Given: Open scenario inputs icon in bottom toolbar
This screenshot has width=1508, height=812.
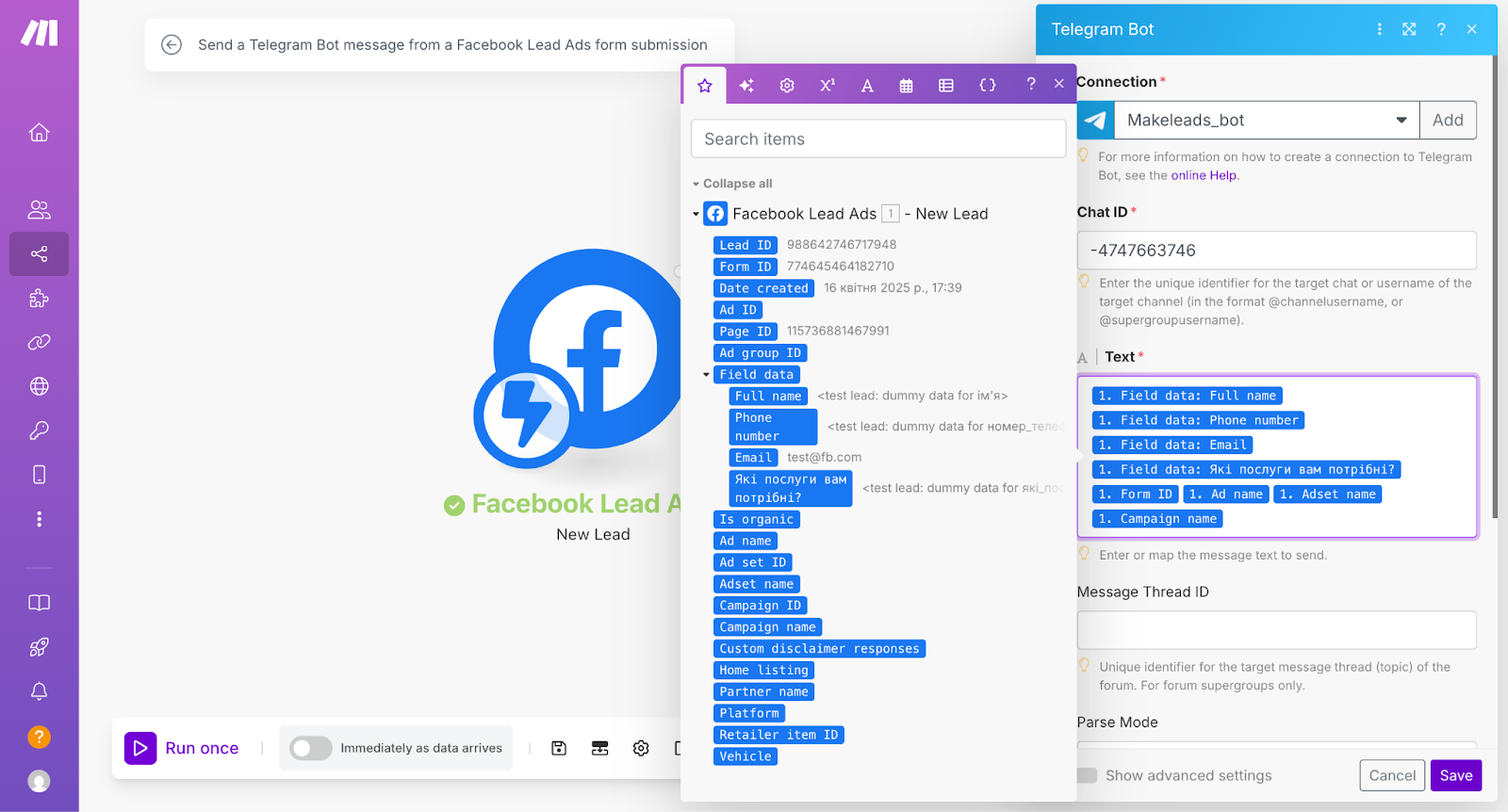Looking at the screenshot, I should [x=599, y=748].
